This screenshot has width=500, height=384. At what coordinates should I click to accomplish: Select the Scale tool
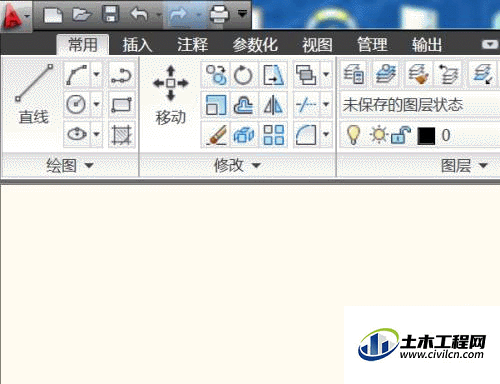pos(216,105)
